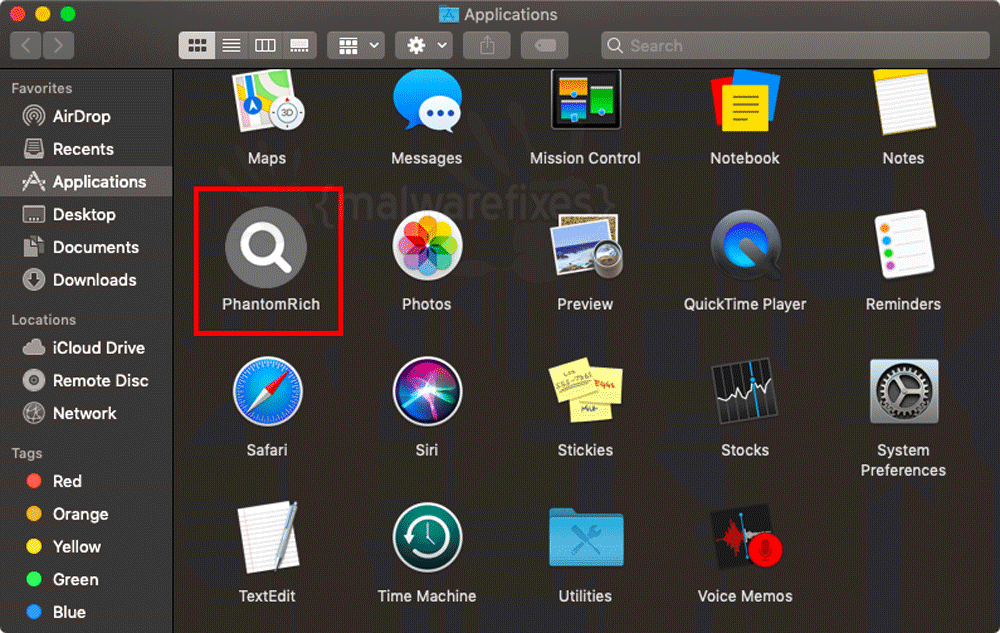Select the Voice Memos app
This screenshot has height=633, width=1000.
(745, 537)
